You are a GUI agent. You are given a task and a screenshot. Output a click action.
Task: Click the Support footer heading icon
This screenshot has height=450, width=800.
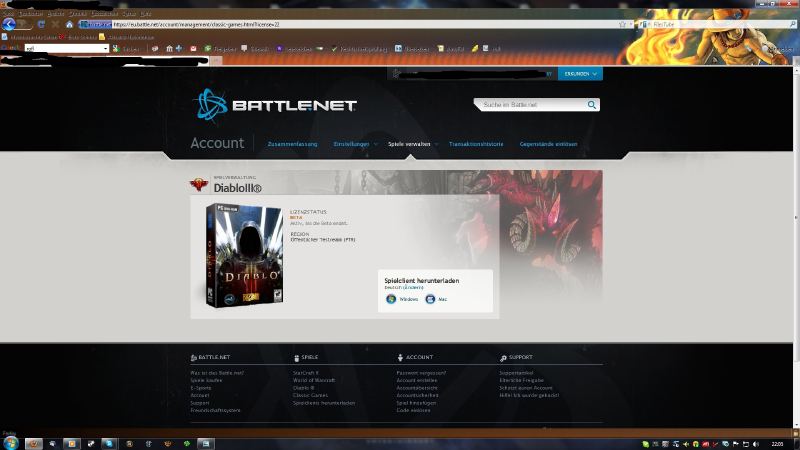[x=503, y=358]
